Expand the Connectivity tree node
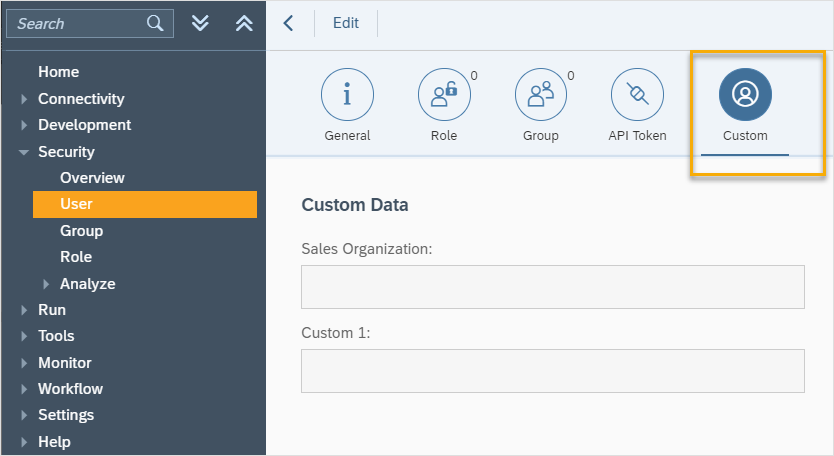Image resolution: width=834 pixels, height=456 pixels. click(24, 99)
